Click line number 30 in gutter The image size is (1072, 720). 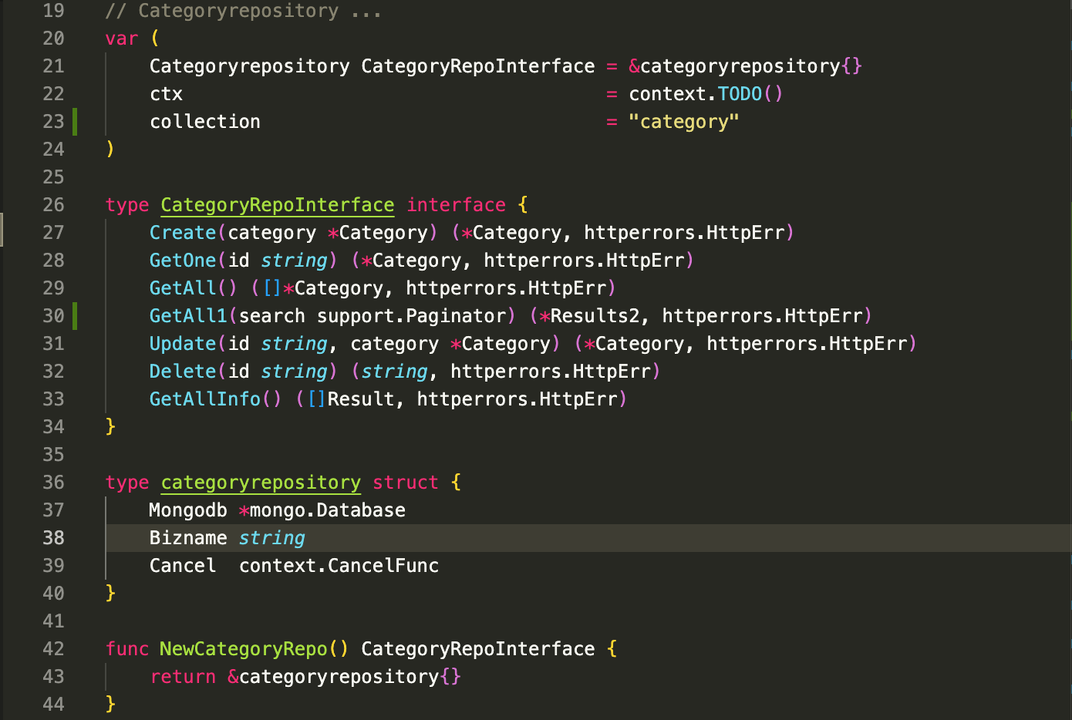click(53, 316)
